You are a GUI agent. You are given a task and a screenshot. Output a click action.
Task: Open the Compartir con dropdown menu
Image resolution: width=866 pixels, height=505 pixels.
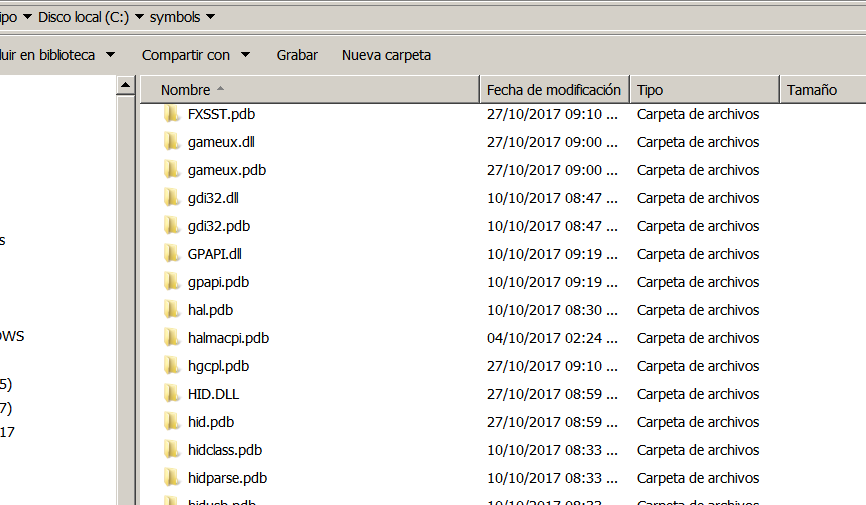click(x=195, y=55)
